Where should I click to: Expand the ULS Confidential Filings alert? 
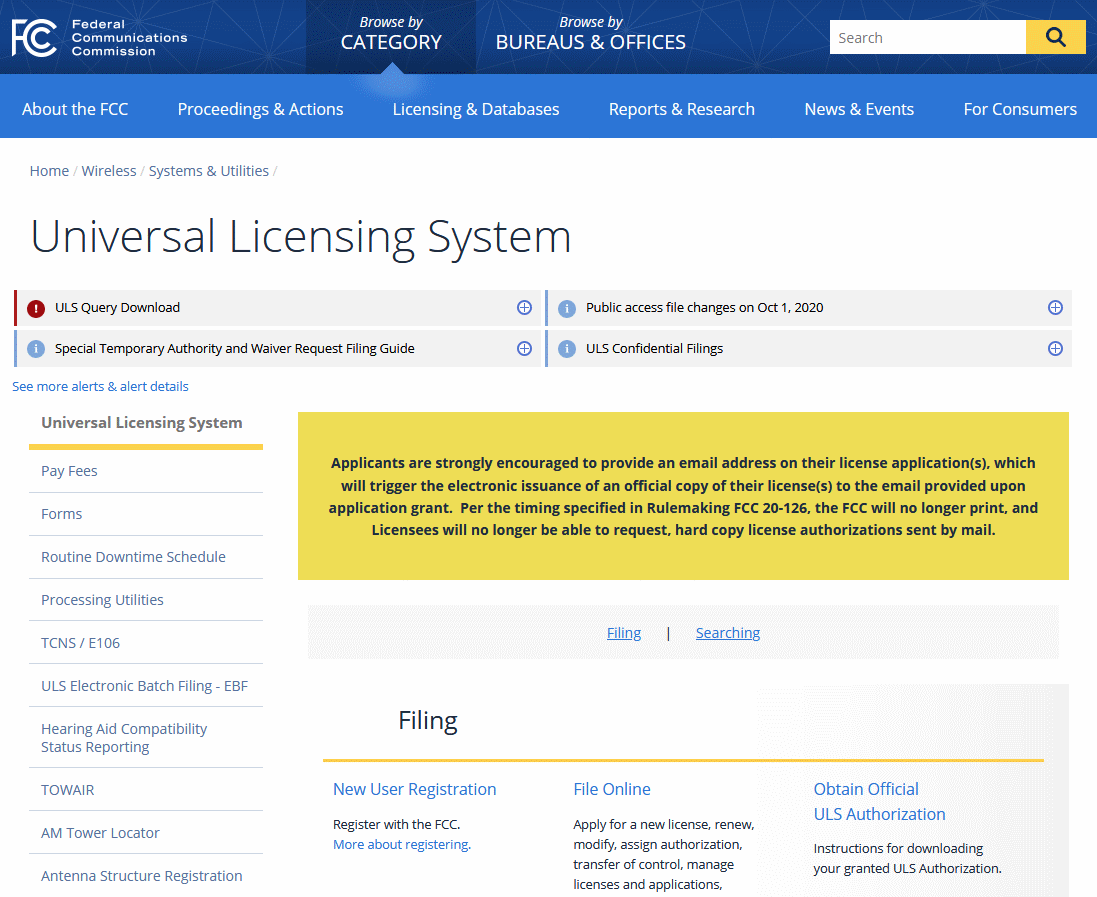click(x=1055, y=349)
